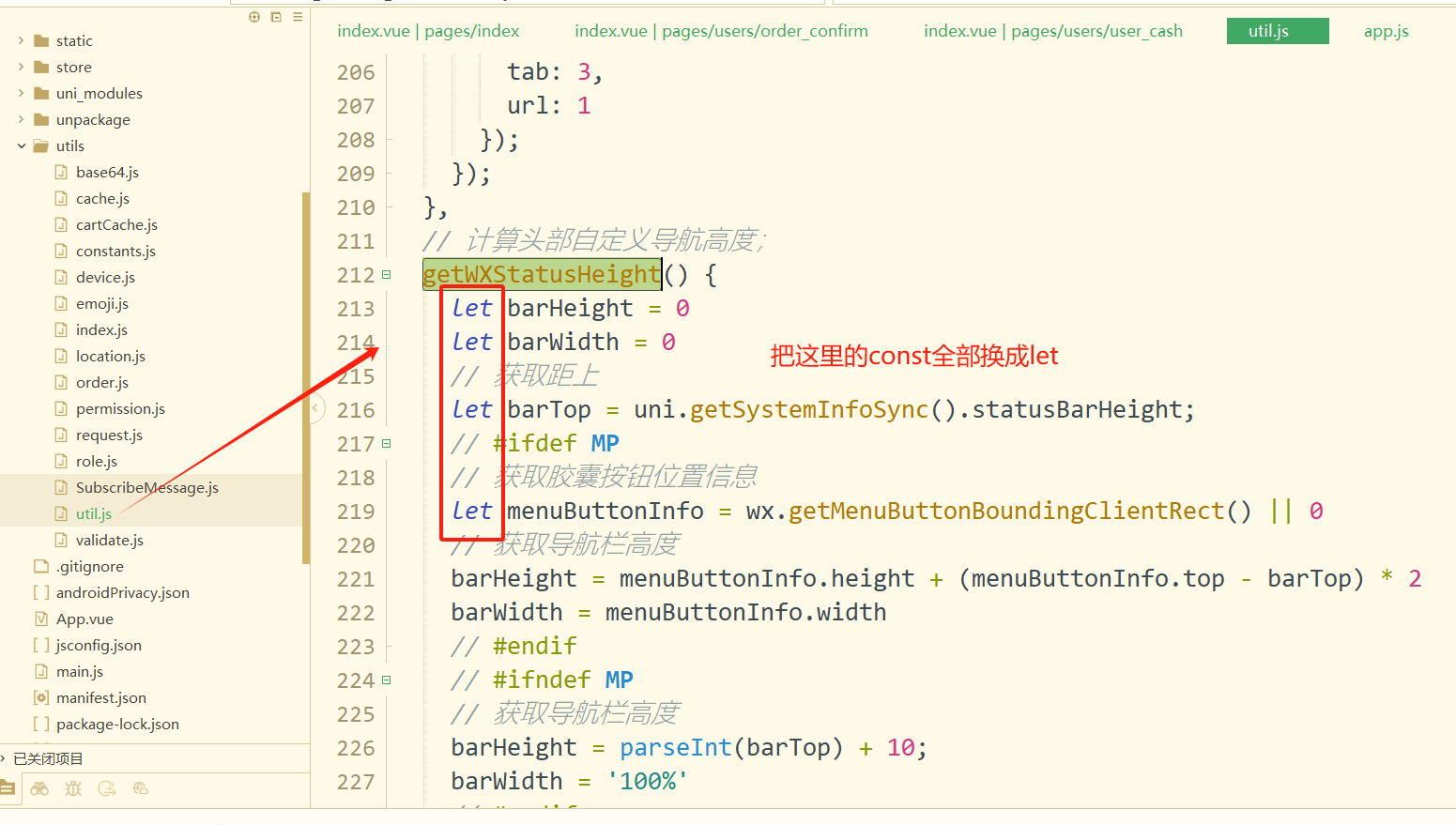Select util.js in the tree

pyautogui.click(x=94, y=513)
